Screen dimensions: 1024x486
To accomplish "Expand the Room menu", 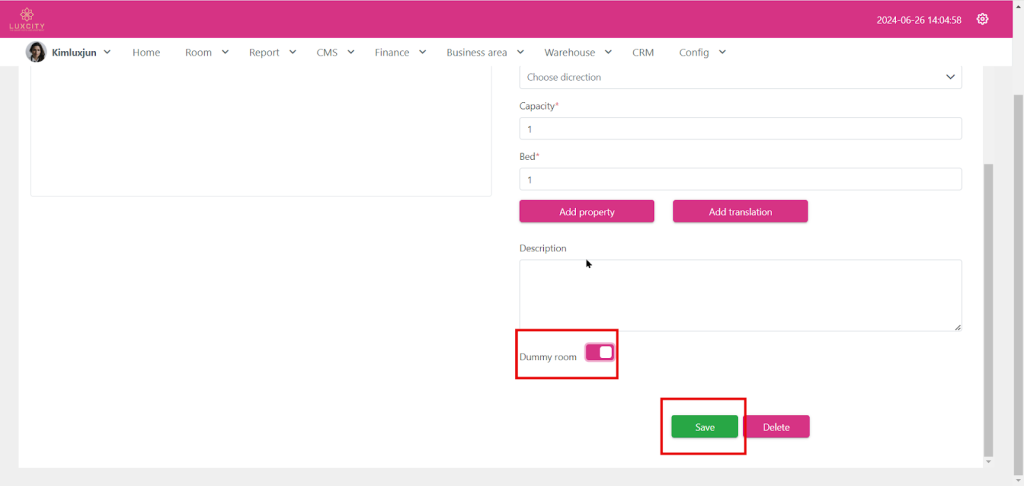I will pyautogui.click(x=206, y=52).
